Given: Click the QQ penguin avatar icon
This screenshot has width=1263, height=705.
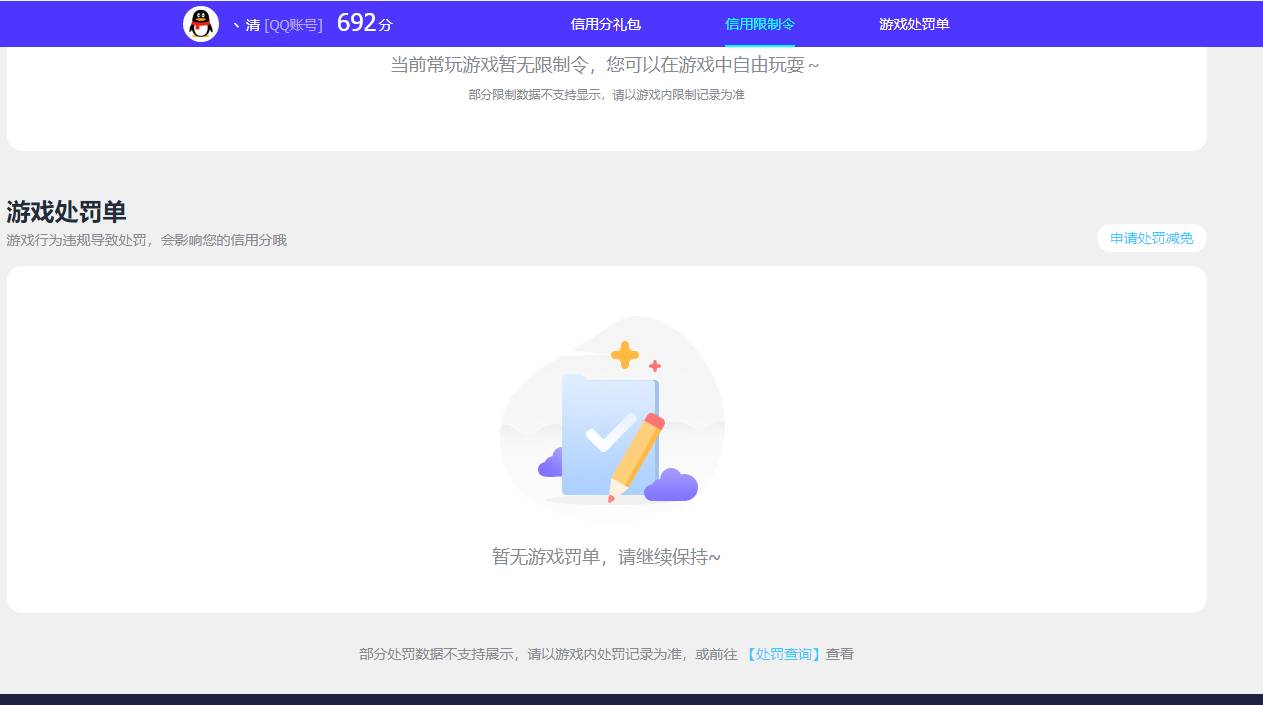Looking at the screenshot, I should (x=201, y=23).
